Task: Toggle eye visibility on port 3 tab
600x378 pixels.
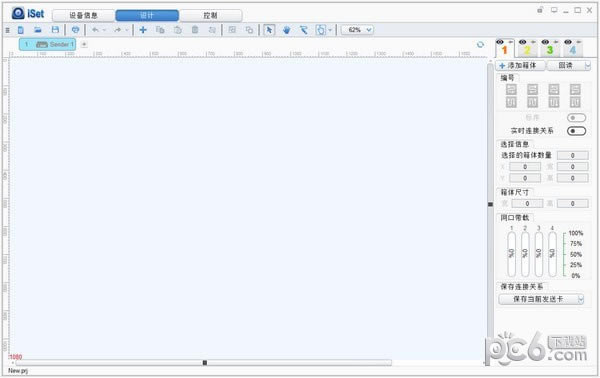Action: pyautogui.click(x=545, y=42)
